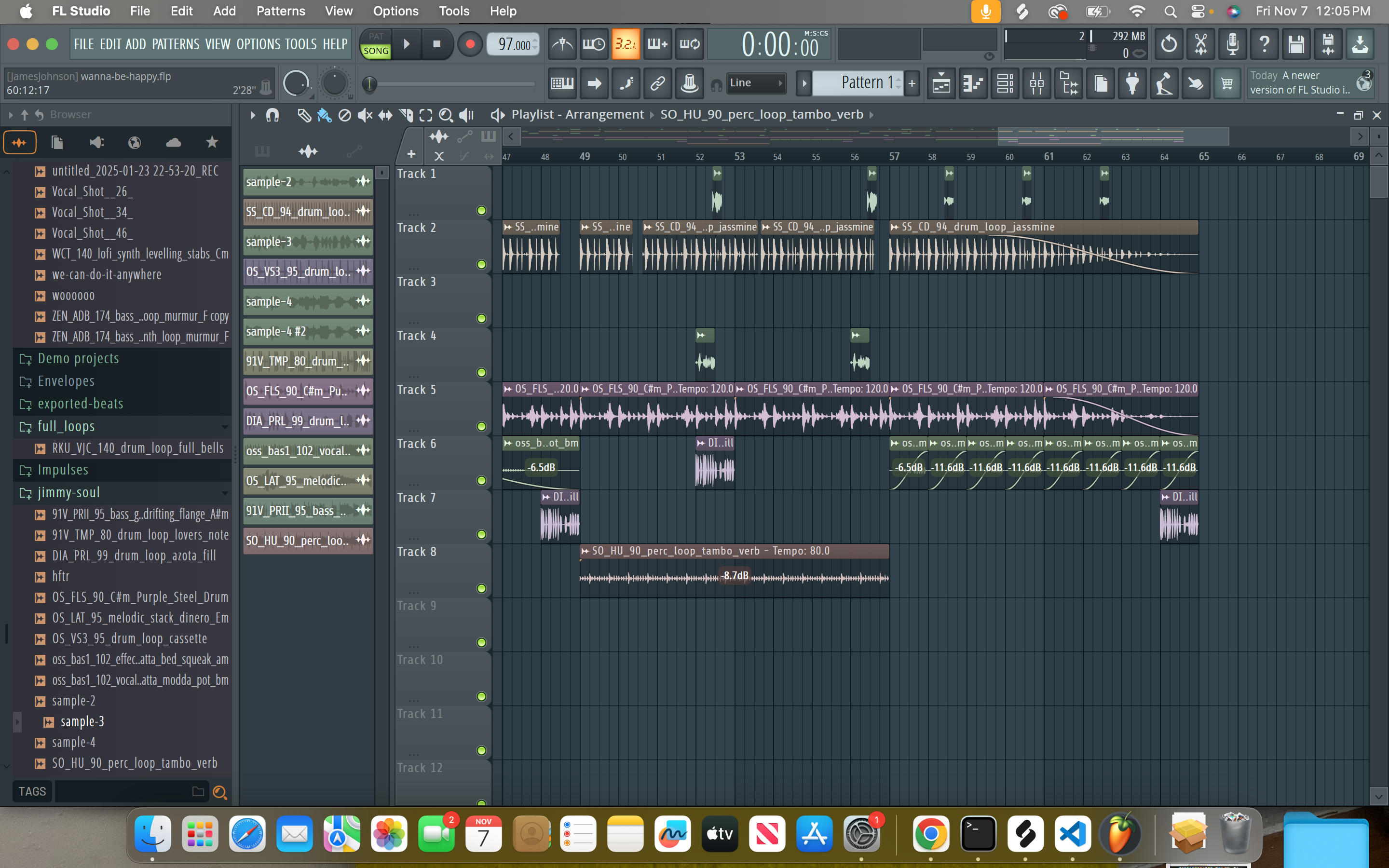
Task: Mute Track 5 with its green light
Action: pyautogui.click(x=481, y=427)
